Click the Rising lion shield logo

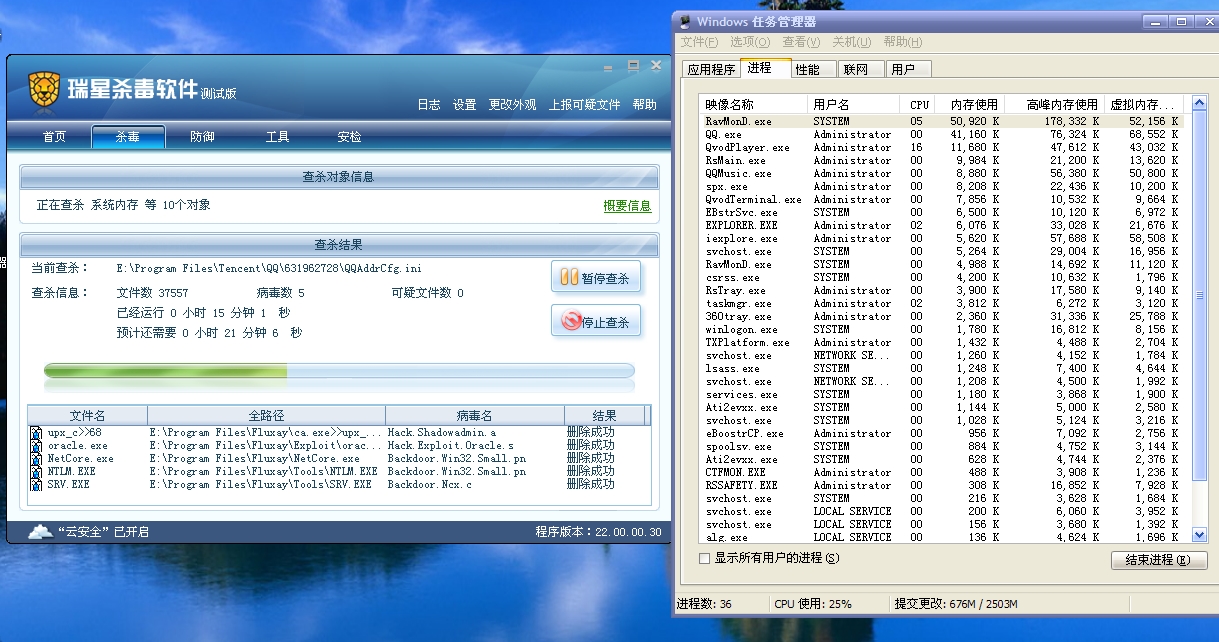tap(44, 90)
